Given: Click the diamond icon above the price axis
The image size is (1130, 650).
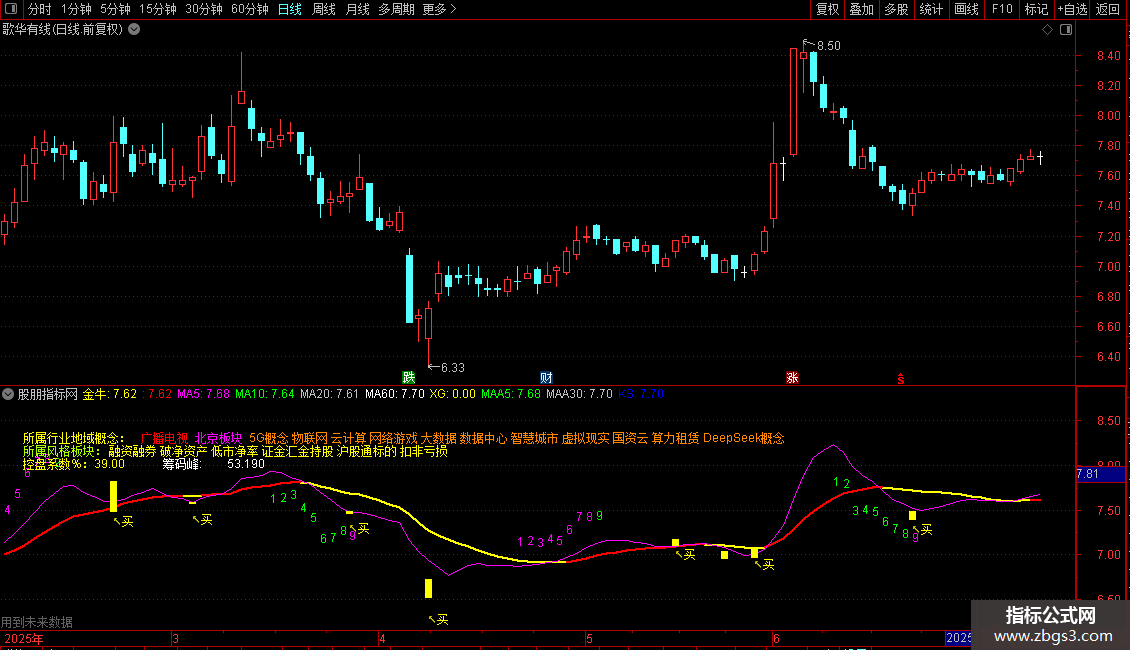Looking at the screenshot, I should coord(1048,30).
